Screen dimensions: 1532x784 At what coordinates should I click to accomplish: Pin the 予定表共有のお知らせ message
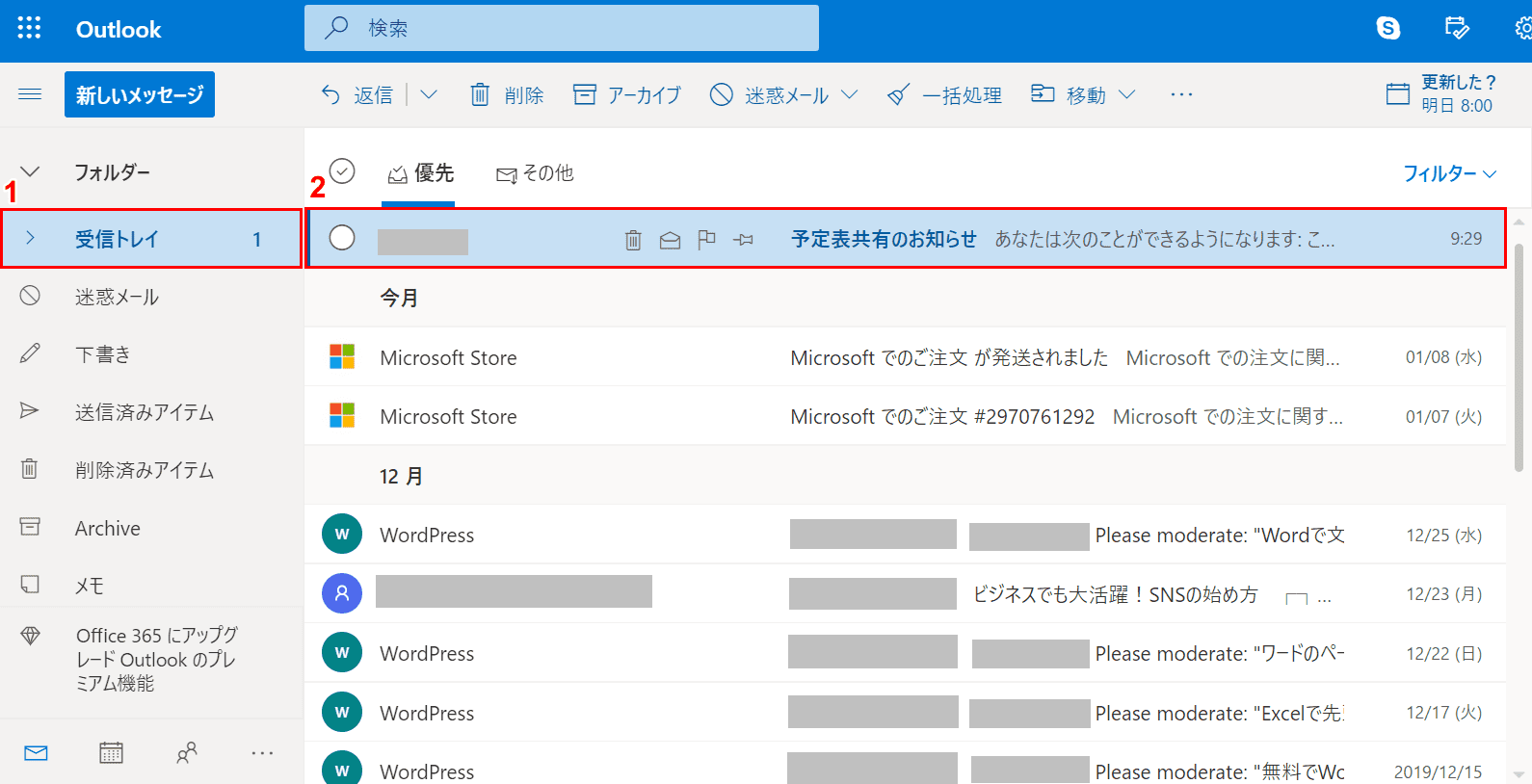(x=743, y=240)
